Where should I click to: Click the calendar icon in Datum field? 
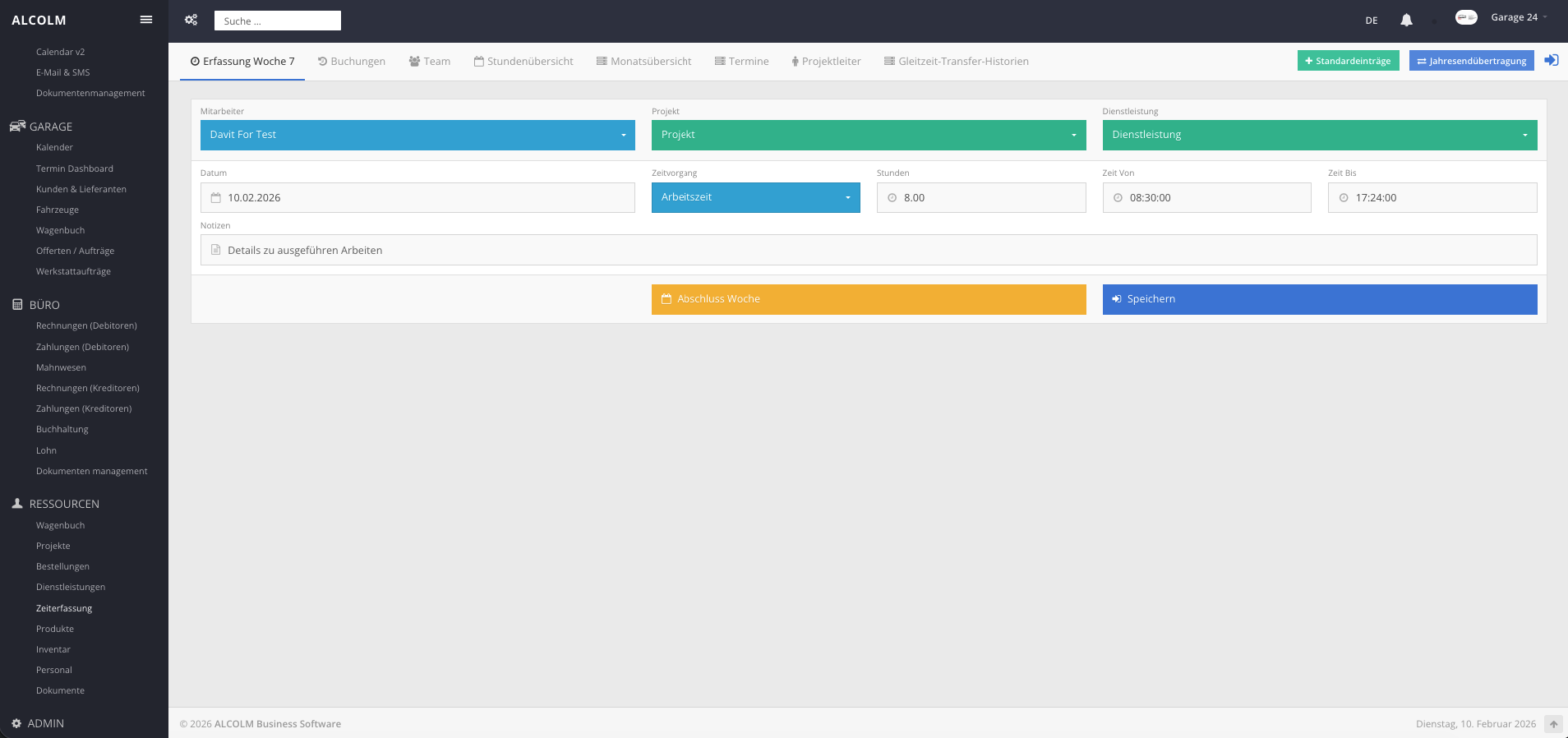tap(216, 198)
